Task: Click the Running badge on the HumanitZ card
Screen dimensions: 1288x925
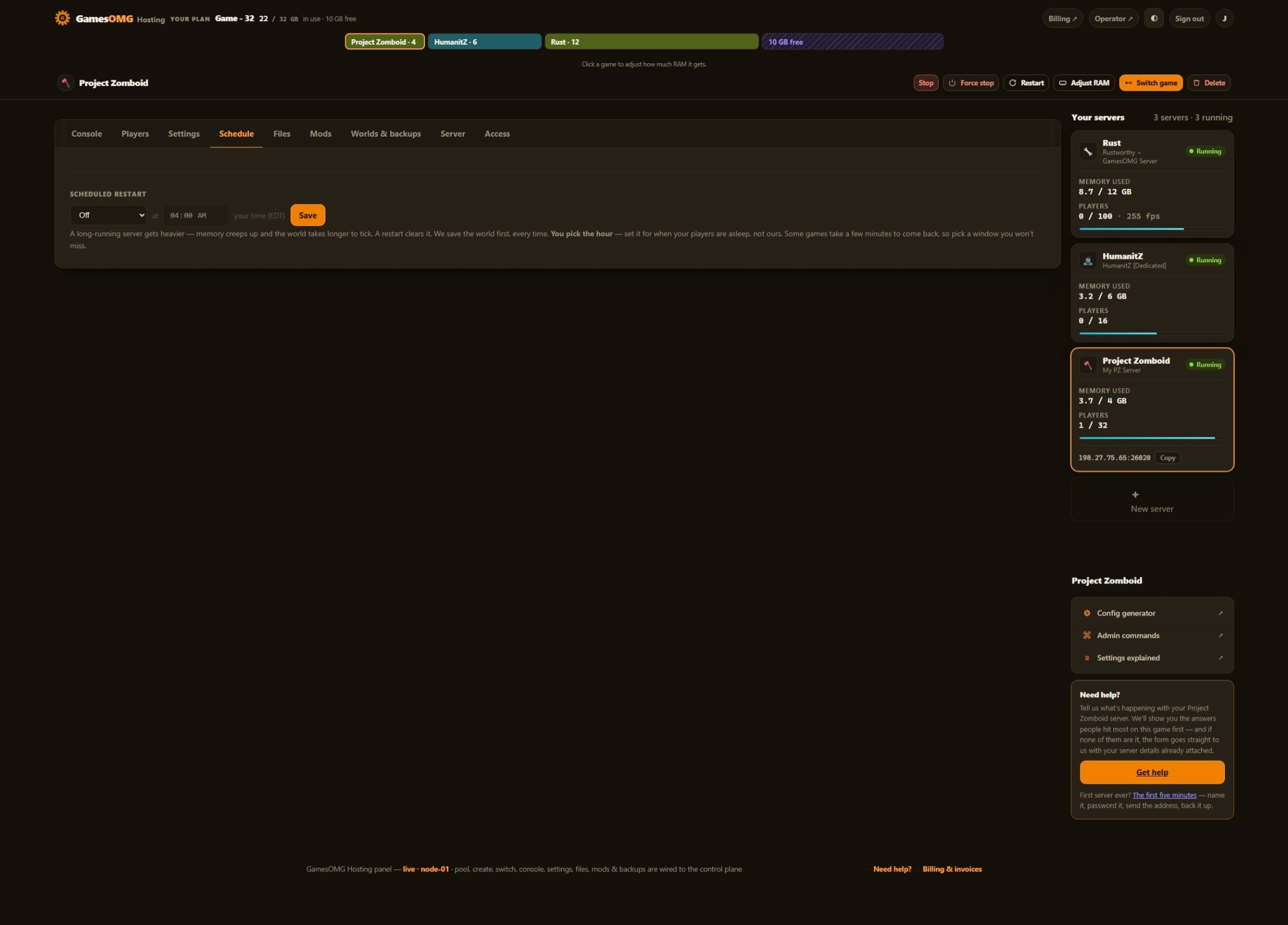Action: pyautogui.click(x=1205, y=260)
